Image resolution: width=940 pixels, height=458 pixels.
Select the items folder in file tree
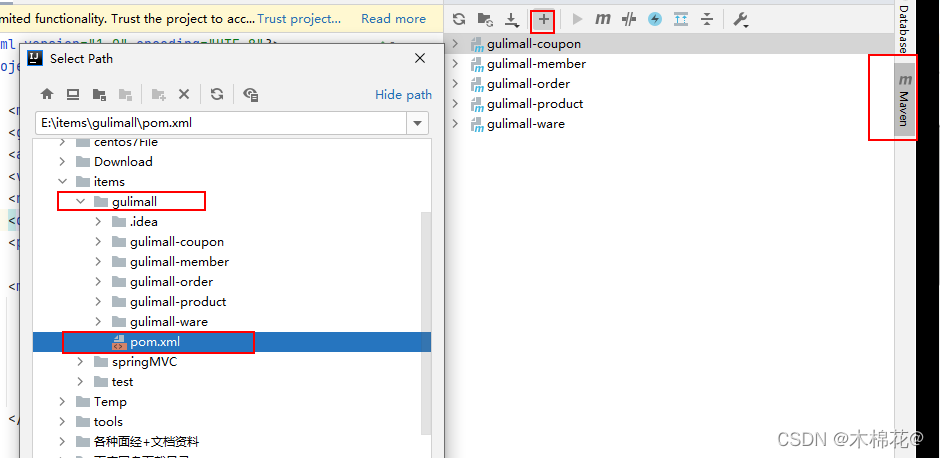100,181
